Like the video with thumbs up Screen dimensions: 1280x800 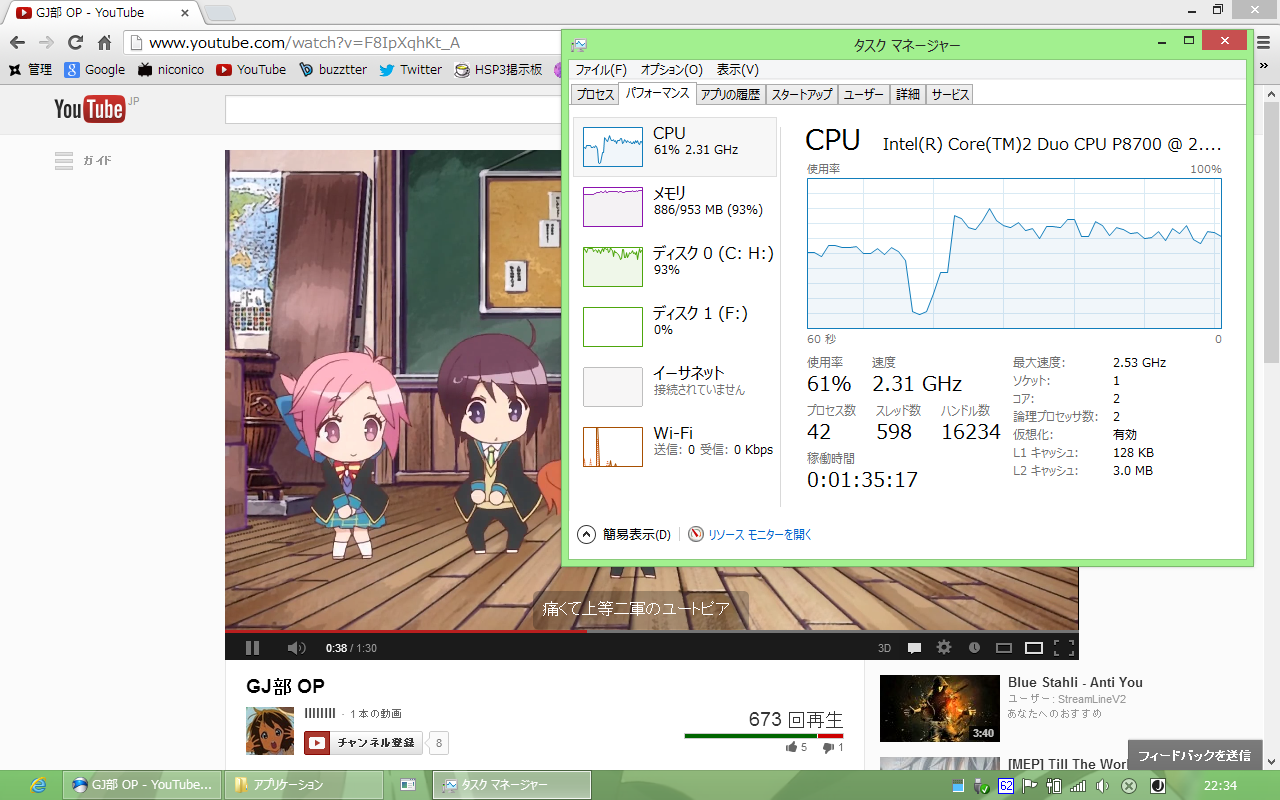coord(796,747)
